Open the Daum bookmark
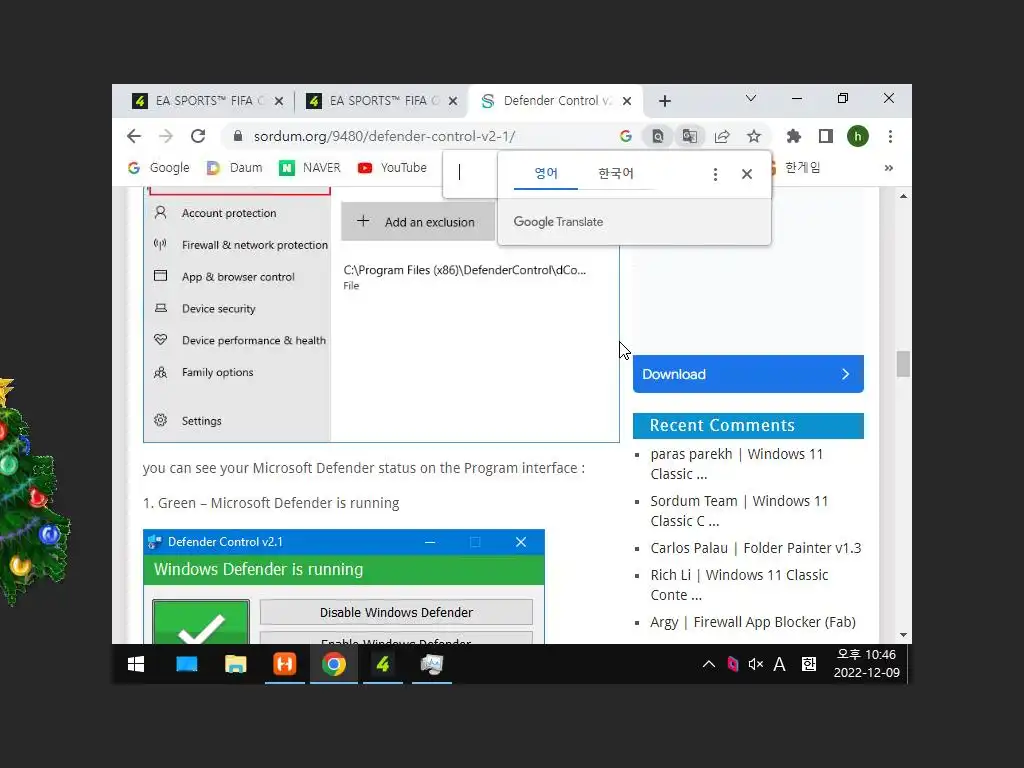The image size is (1024, 768). (x=234, y=168)
